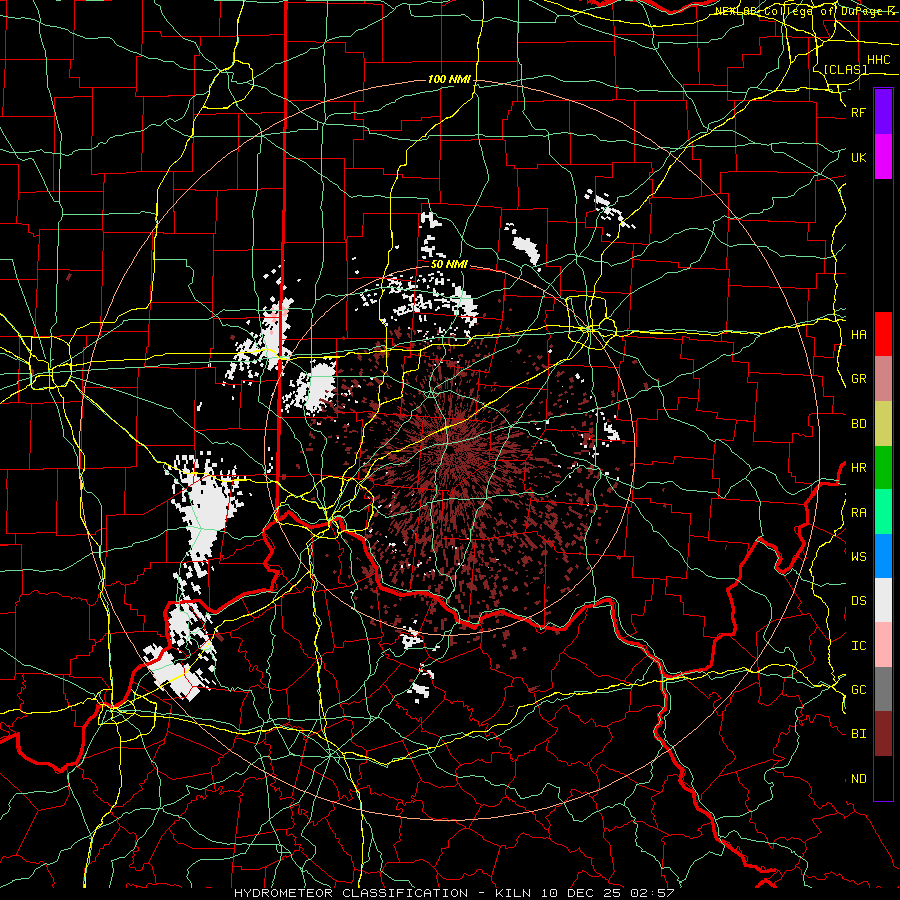
Task: Click the red HA legend color swatch
Action: tap(883, 334)
